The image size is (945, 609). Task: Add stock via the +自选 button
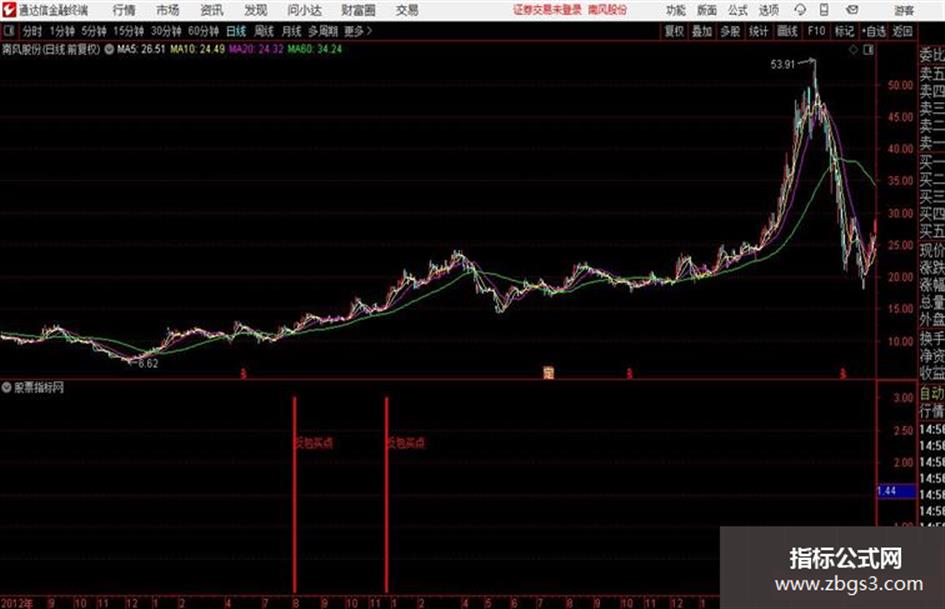pos(874,31)
